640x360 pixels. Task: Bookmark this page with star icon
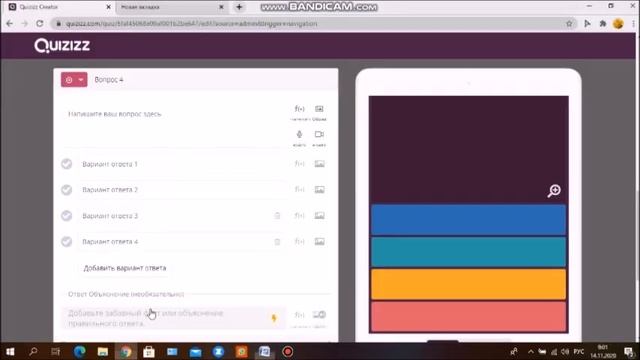coord(569,24)
